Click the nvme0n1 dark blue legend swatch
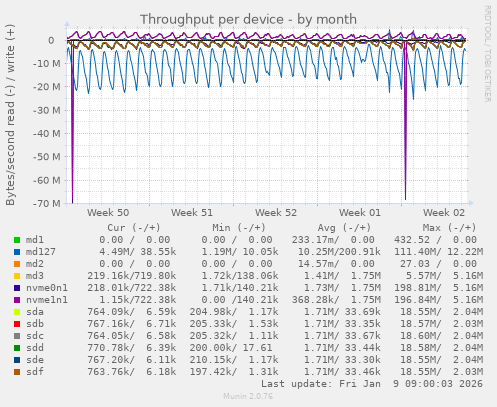Image resolution: width=497 pixels, height=407 pixels. tap(17, 288)
